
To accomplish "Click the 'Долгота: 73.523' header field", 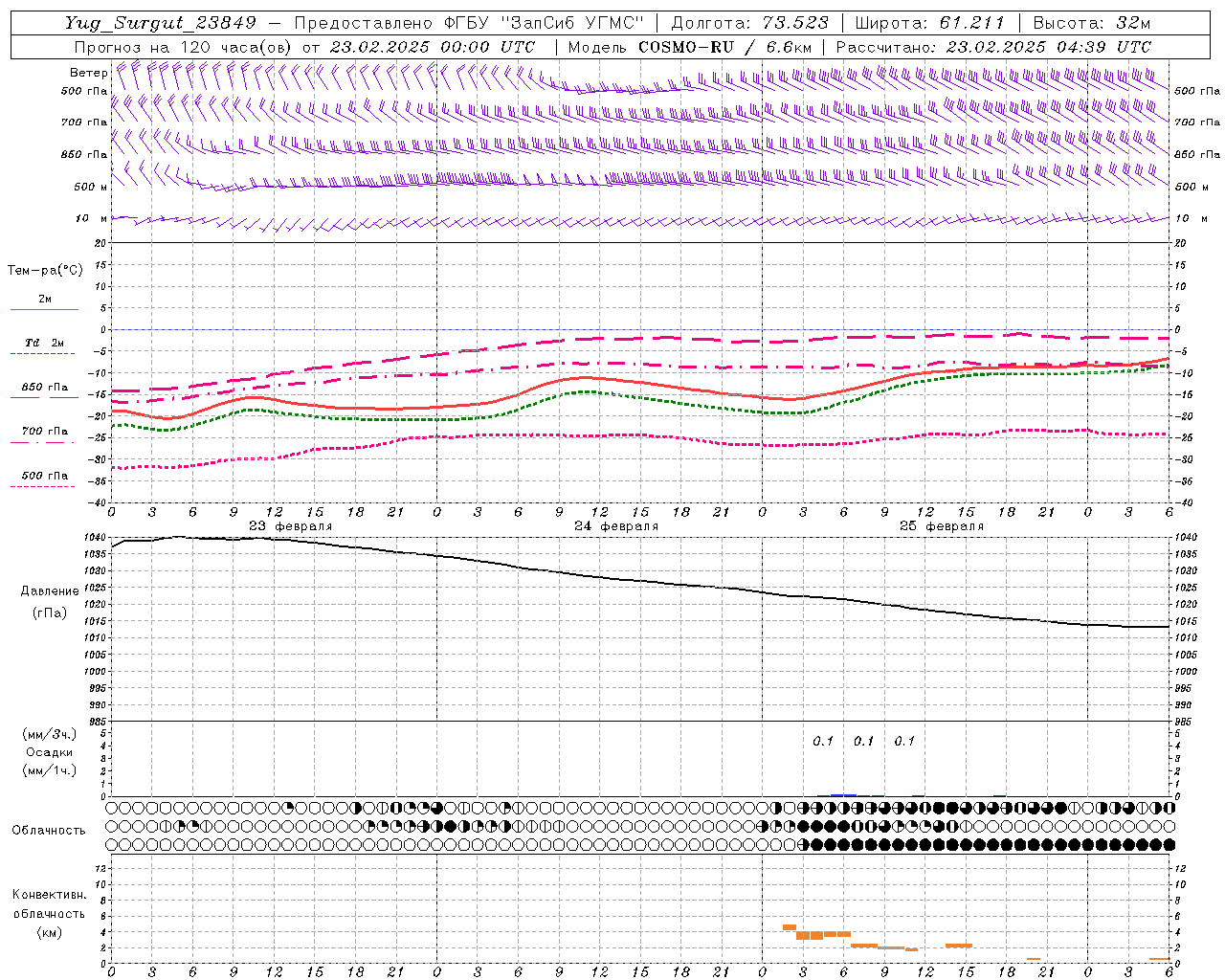I will tap(751, 23).
